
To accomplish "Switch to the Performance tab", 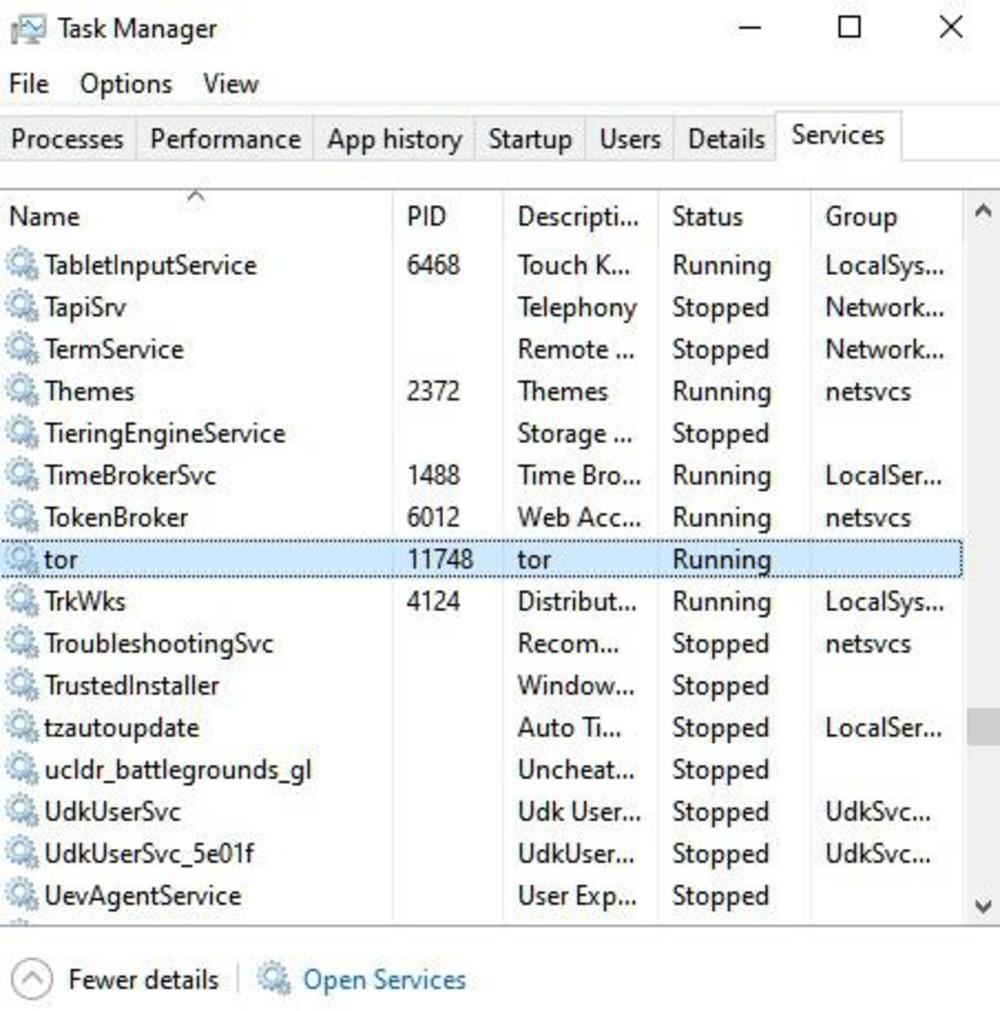I will click(225, 139).
